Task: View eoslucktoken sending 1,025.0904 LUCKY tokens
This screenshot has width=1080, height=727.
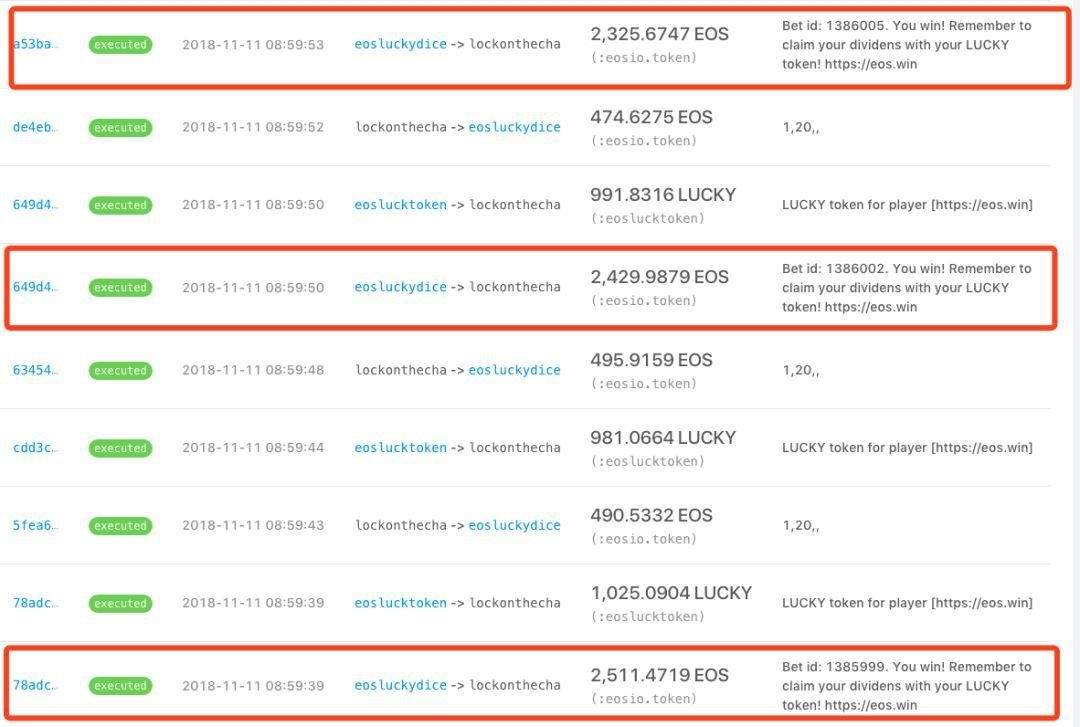Action: click(x=398, y=603)
